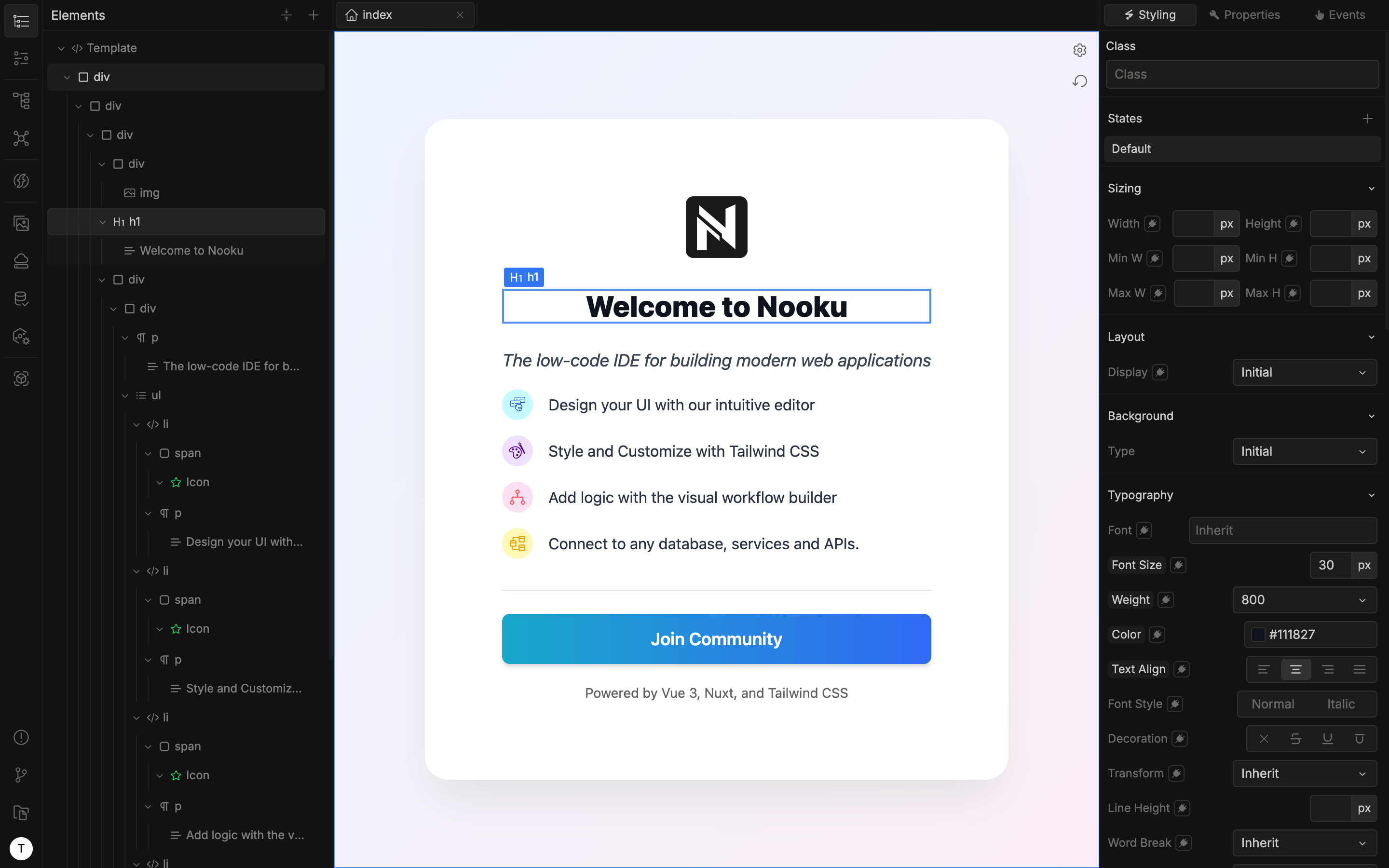This screenshot has height=868, width=1389.
Task: Toggle Italic font style
Action: click(x=1340, y=704)
